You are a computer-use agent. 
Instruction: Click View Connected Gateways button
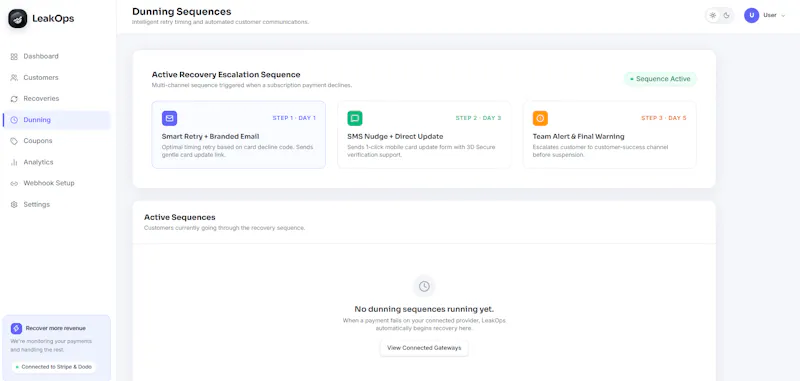click(x=424, y=348)
